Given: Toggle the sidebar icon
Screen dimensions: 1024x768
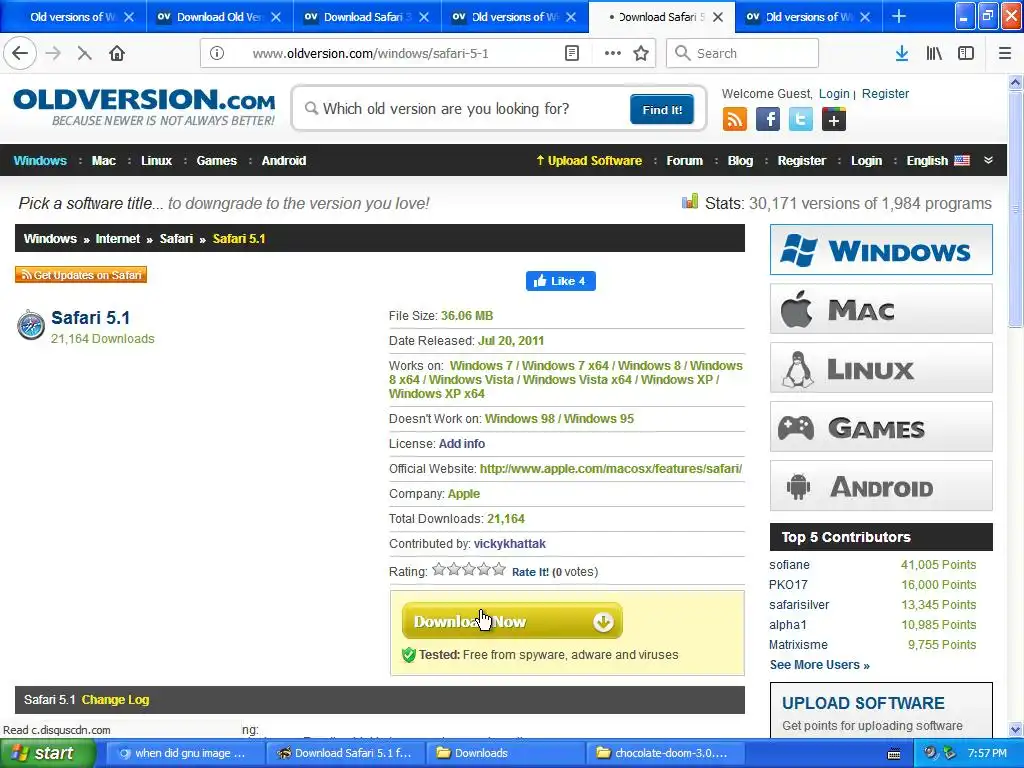Looking at the screenshot, I should click(966, 54).
